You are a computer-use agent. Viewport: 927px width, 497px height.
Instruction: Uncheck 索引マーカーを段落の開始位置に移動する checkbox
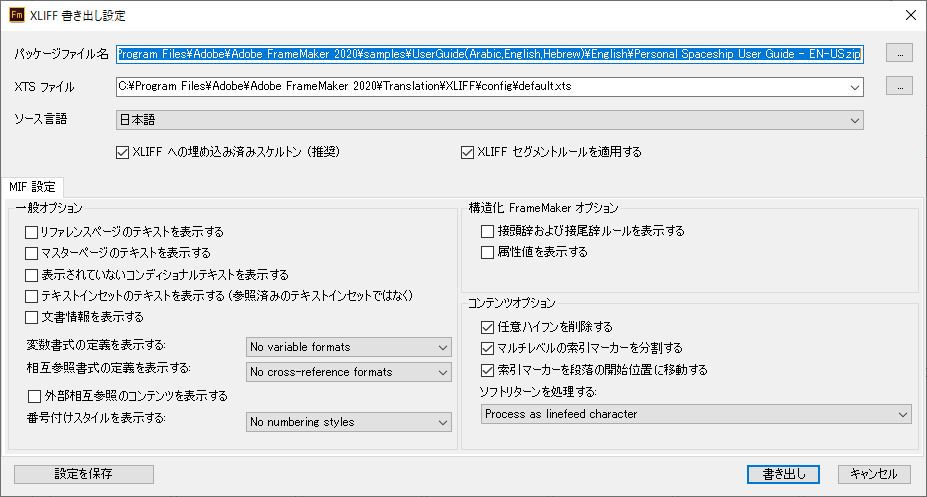487,370
